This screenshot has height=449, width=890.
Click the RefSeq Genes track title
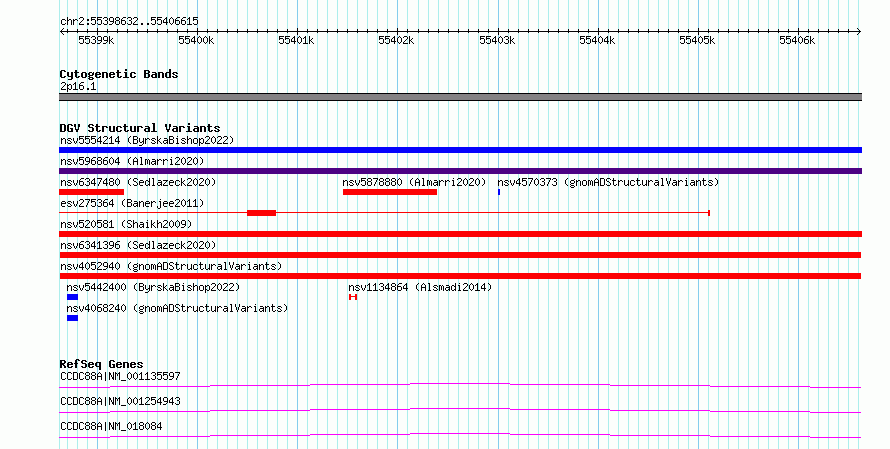pyautogui.click(x=101, y=364)
